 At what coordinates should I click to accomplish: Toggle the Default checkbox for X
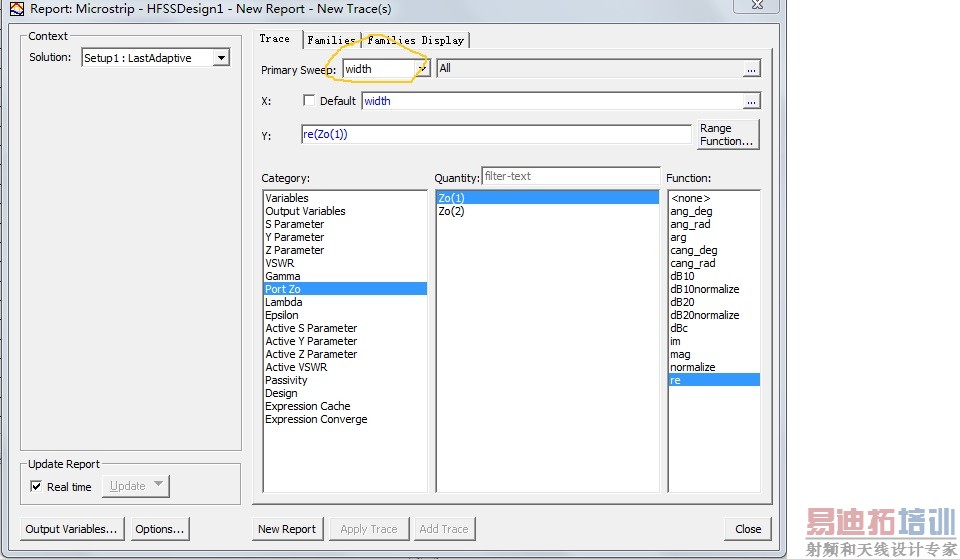(x=309, y=101)
